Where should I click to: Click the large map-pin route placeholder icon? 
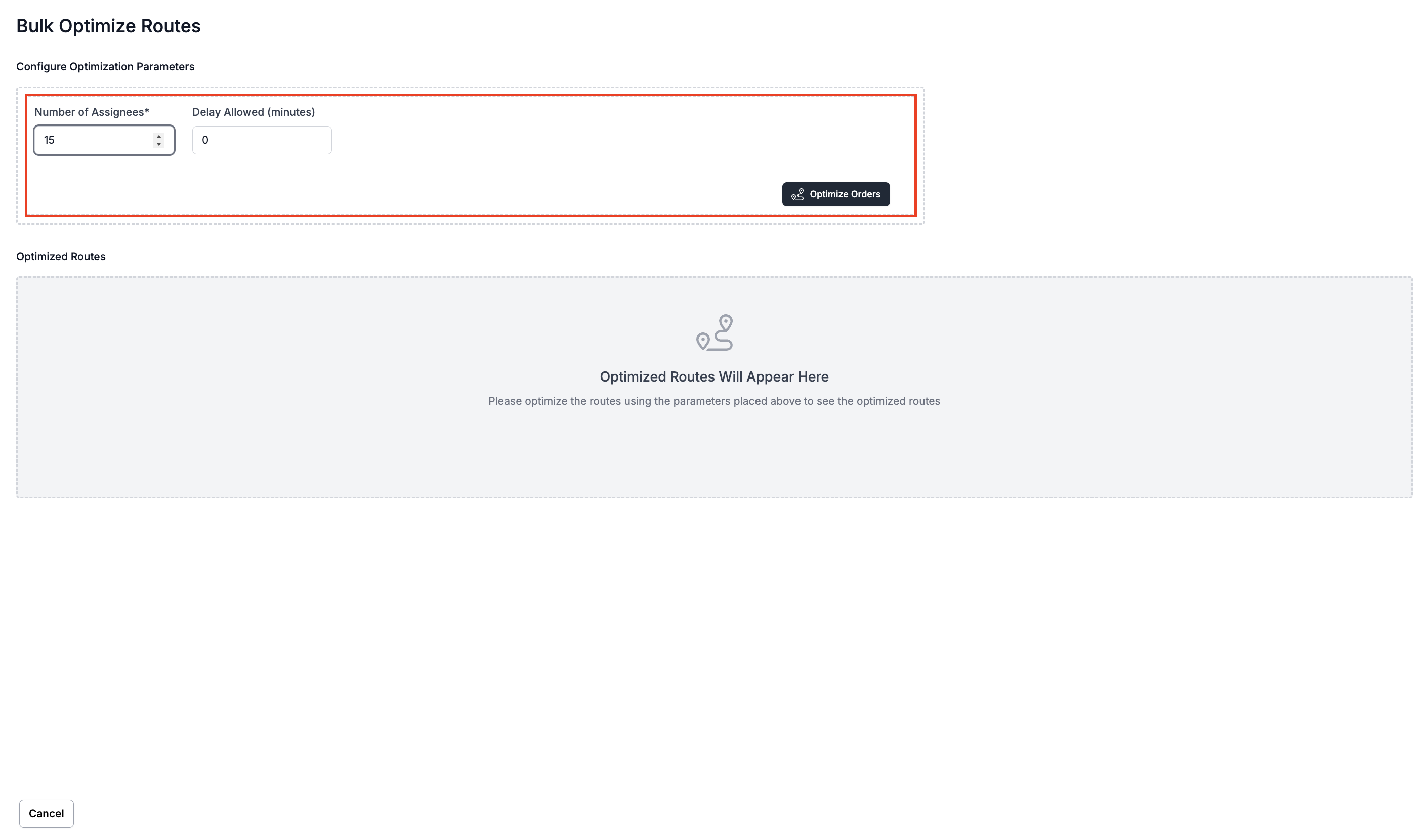tap(714, 333)
